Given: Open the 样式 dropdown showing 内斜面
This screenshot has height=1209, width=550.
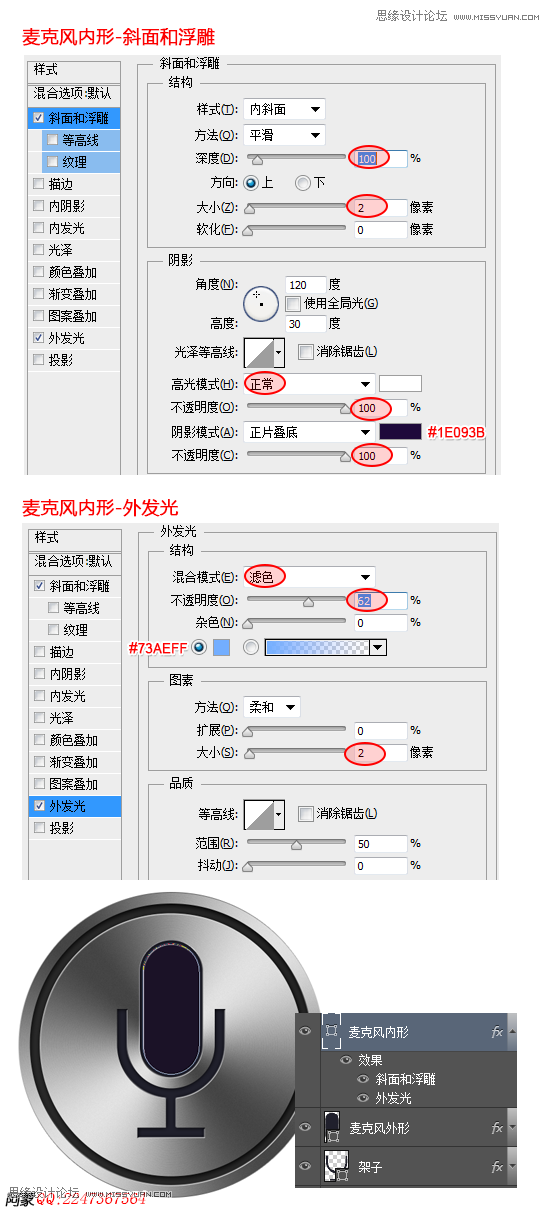Looking at the screenshot, I should tap(285, 109).
